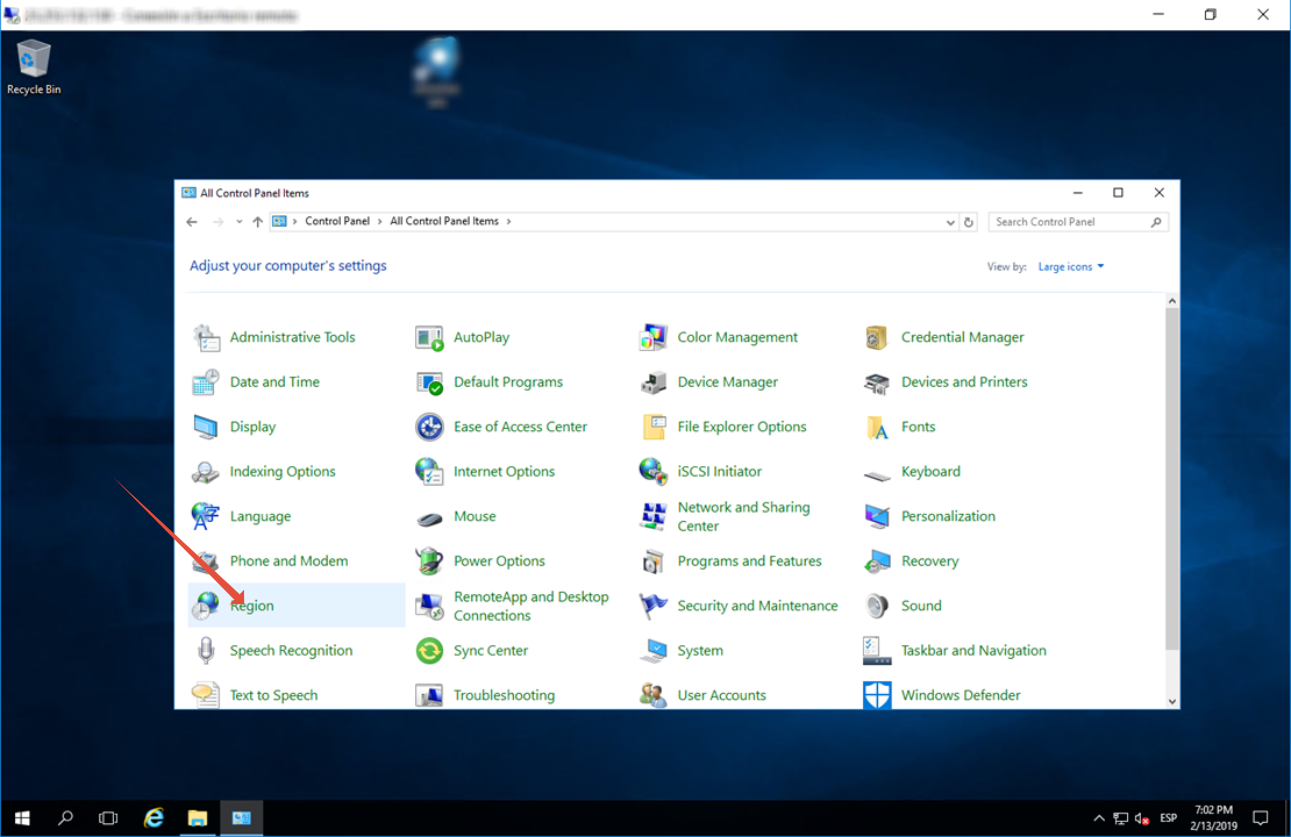This screenshot has height=837, width=1291.
Task: Open the Credential Manager icon
Action: click(x=877, y=338)
